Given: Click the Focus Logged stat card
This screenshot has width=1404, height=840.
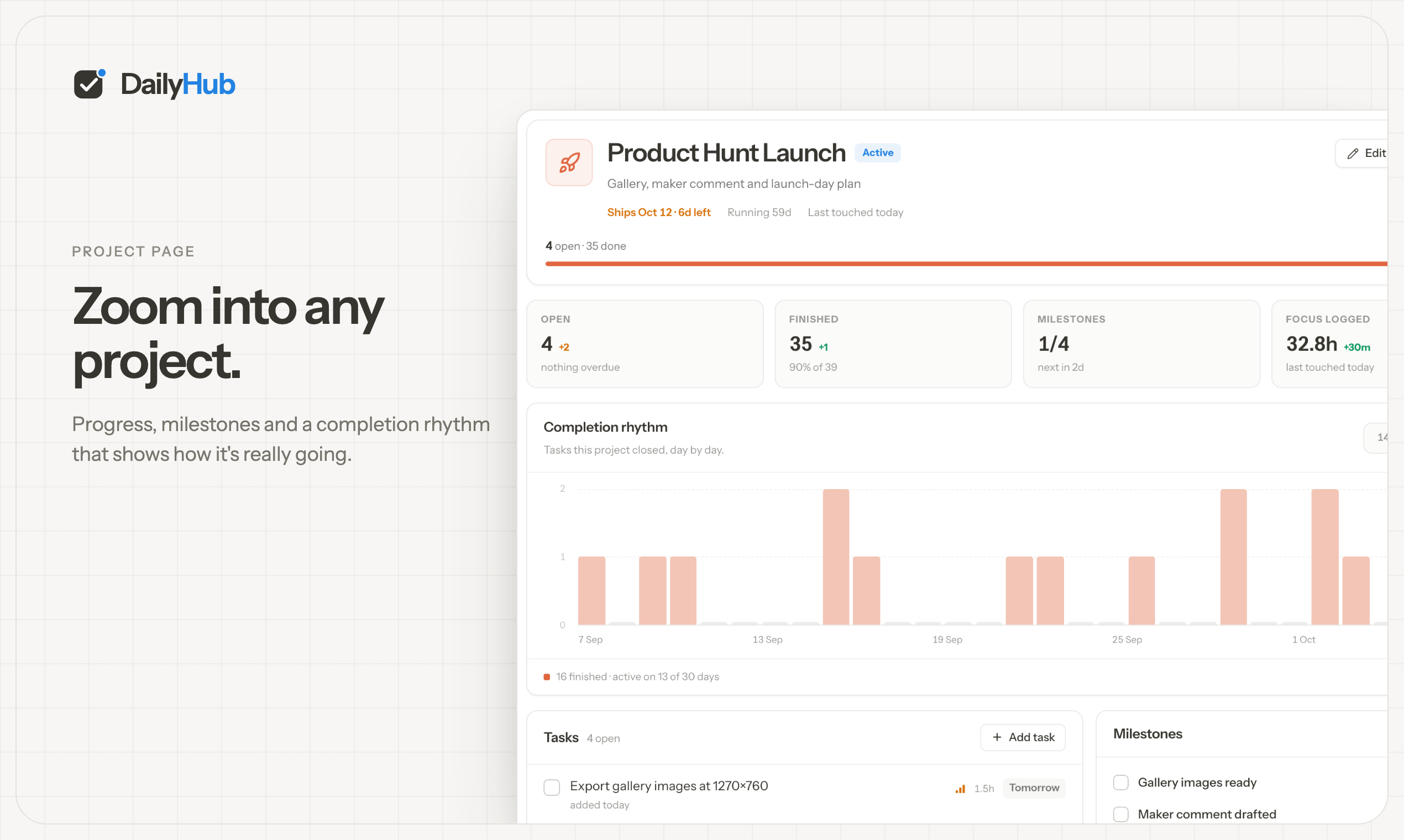Looking at the screenshot, I should (x=1330, y=344).
